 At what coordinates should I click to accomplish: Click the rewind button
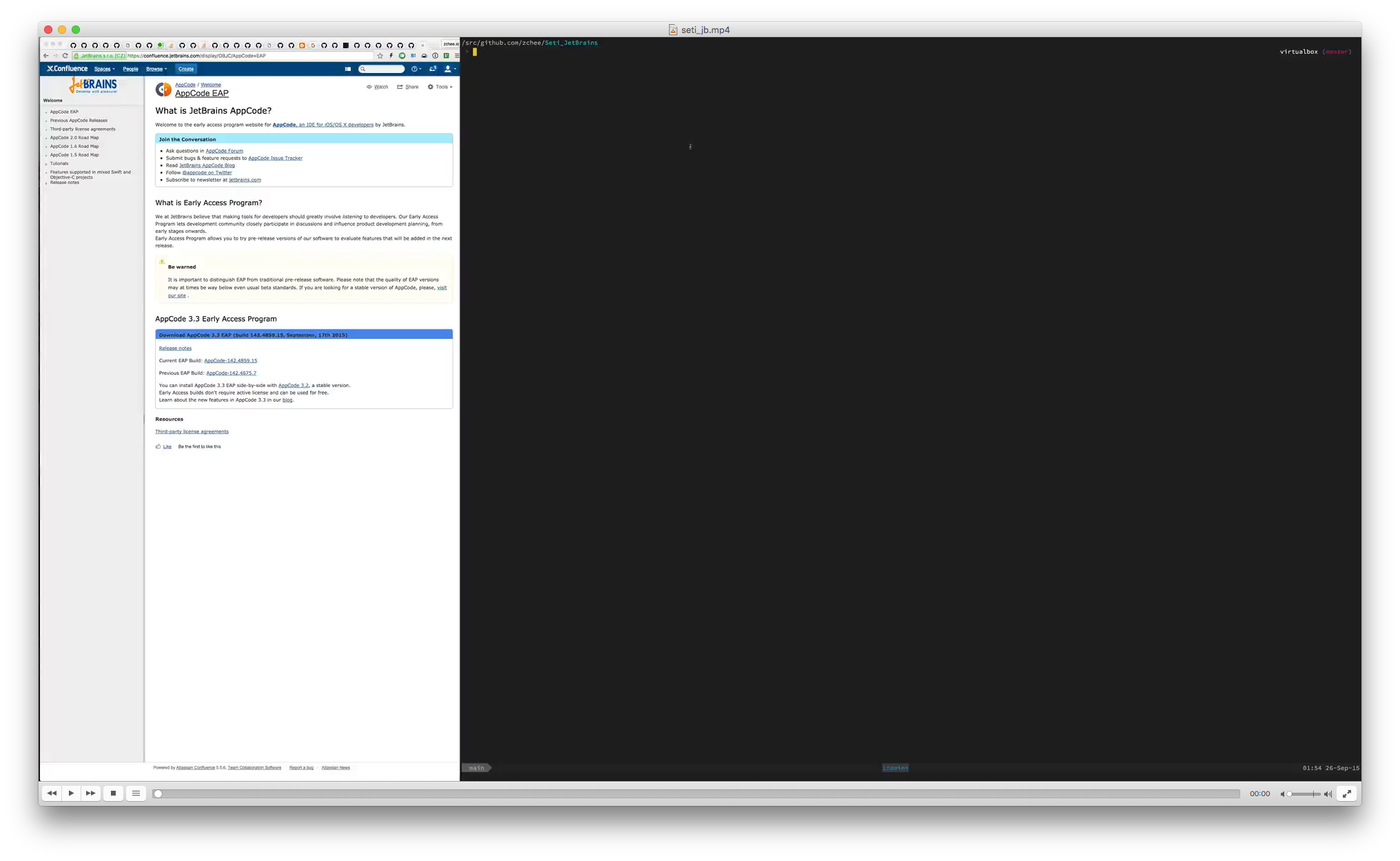click(52, 793)
